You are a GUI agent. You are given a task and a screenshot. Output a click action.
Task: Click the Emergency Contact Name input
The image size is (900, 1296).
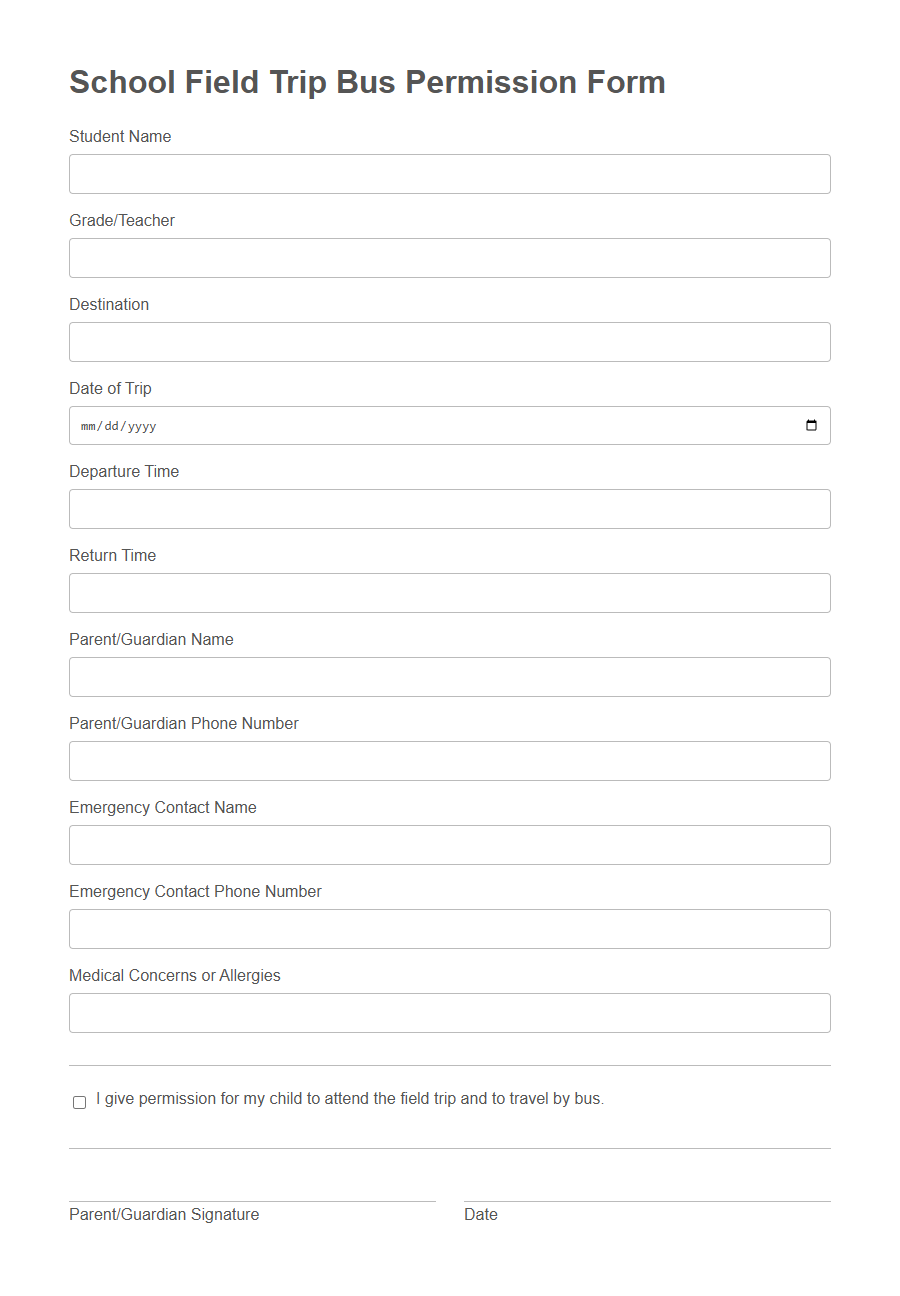[x=449, y=845]
